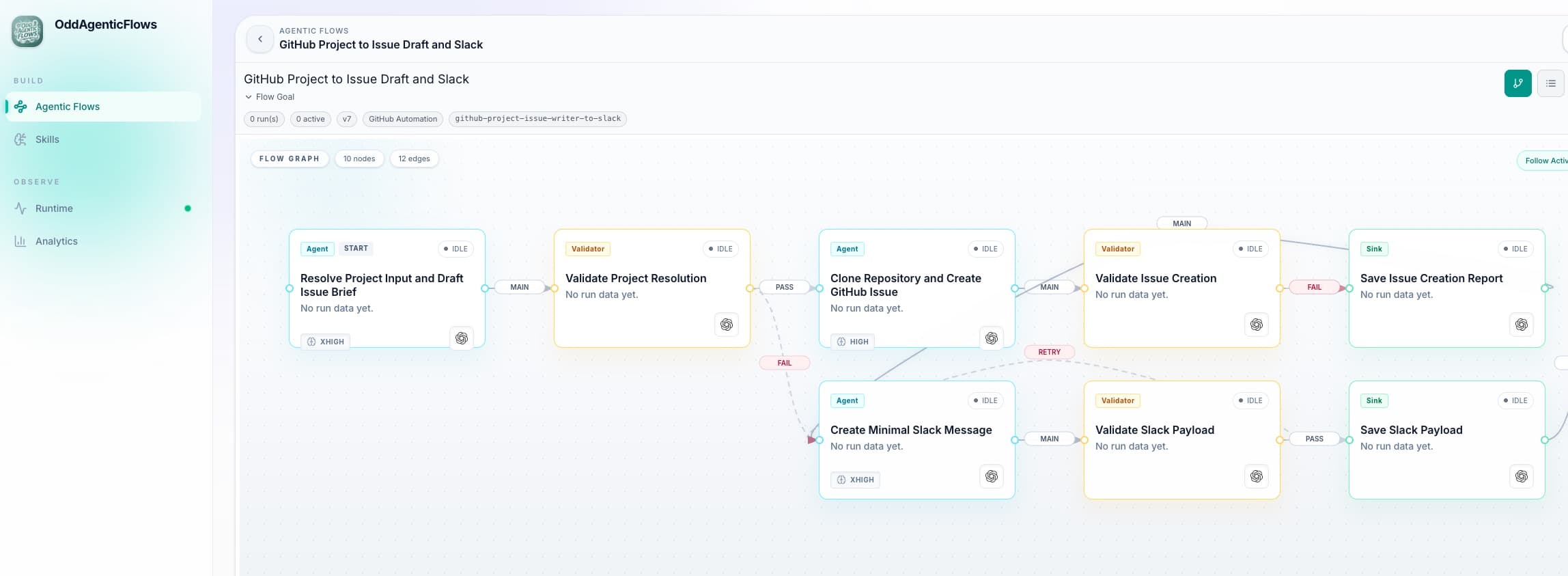The image size is (1568, 576).
Task: Click the IDLE status on Create Minimal Slack Message
Action: pyautogui.click(x=986, y=400)
